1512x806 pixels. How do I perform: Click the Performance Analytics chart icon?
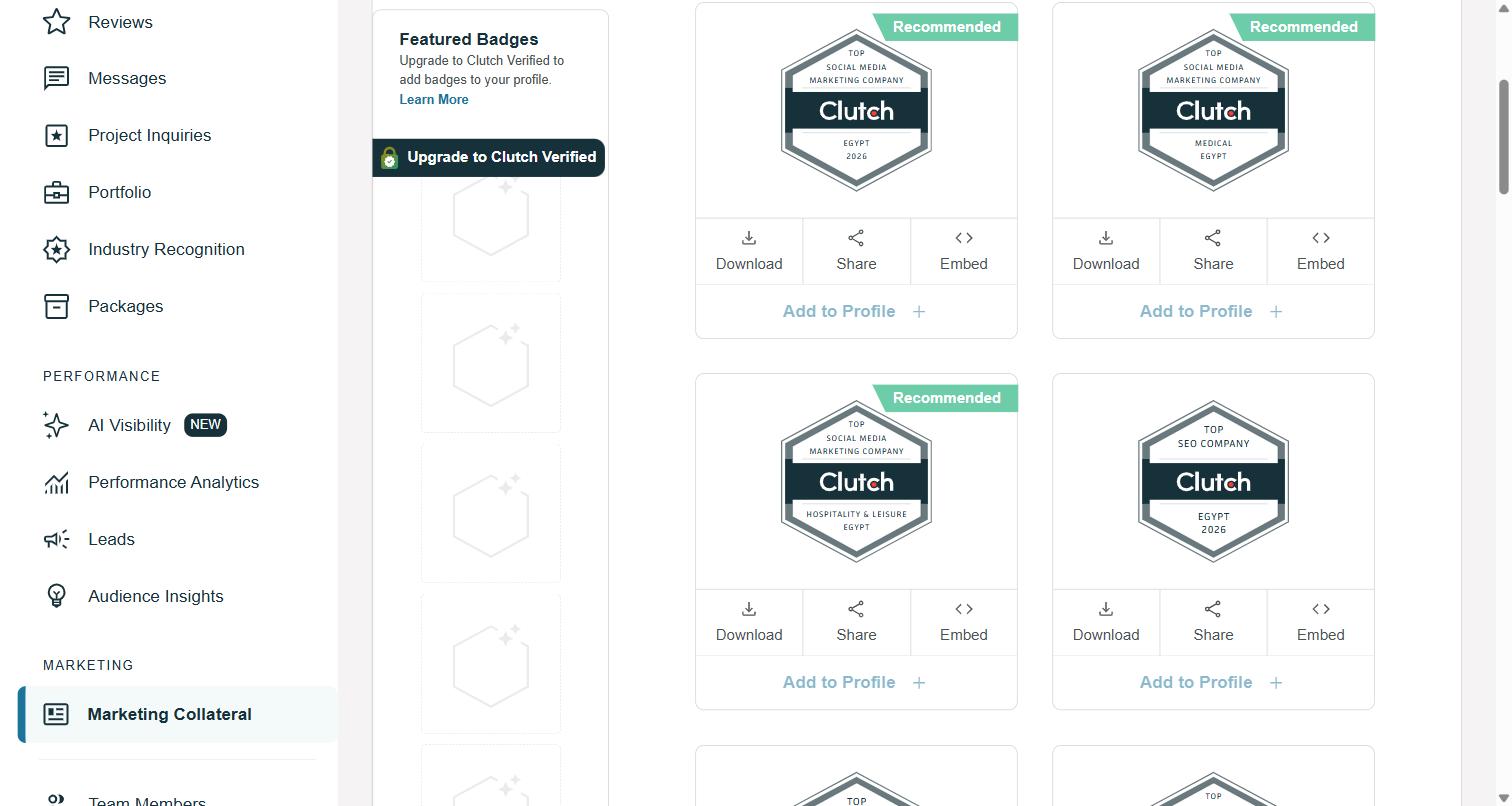(x=57, y=482)
